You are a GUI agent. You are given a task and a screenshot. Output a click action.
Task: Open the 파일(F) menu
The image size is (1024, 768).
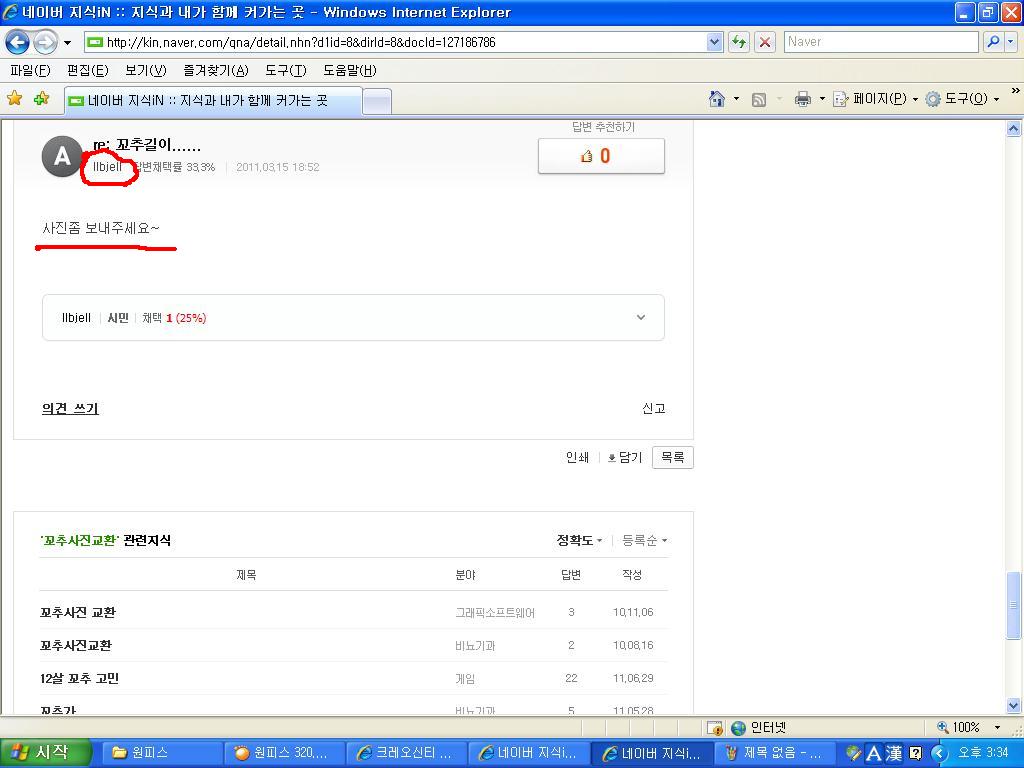tap(30, 71)
